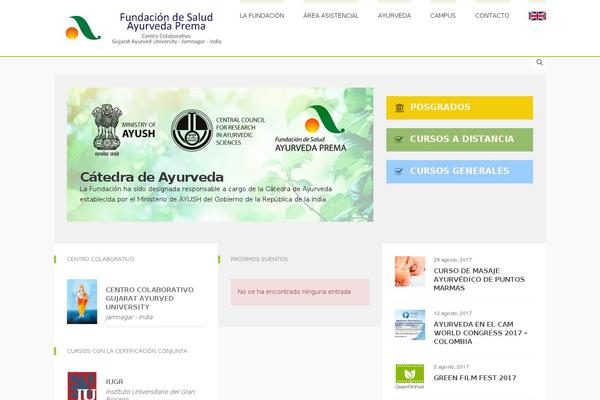Open Ayurveda en el CAM World Congress 2017 post
Viewport: 600px width, 400px height.
pyautogui.click(x=481, y=333)
